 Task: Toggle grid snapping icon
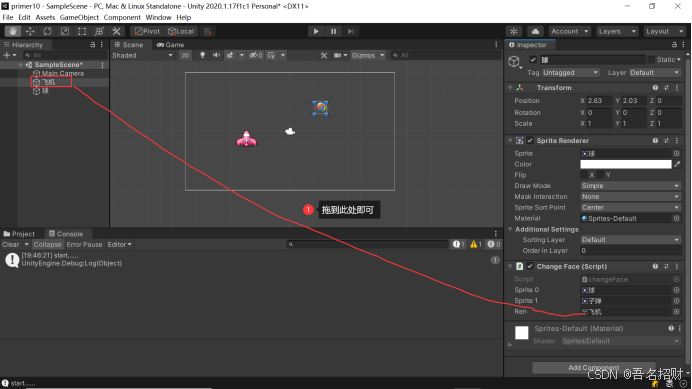[x=207, y=31]
